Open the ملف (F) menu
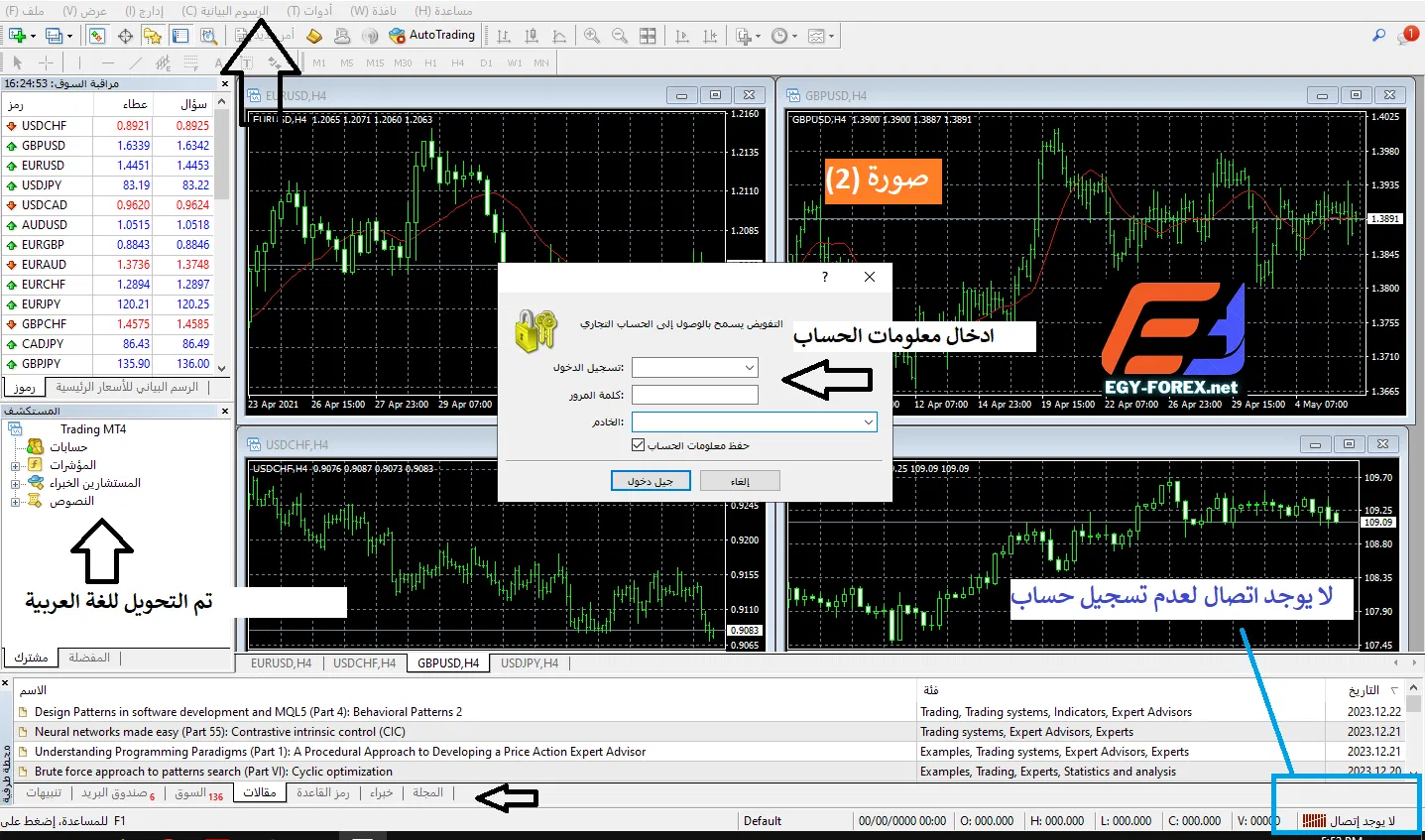This screenshot has height=840, width=1425. pos(26,10)
